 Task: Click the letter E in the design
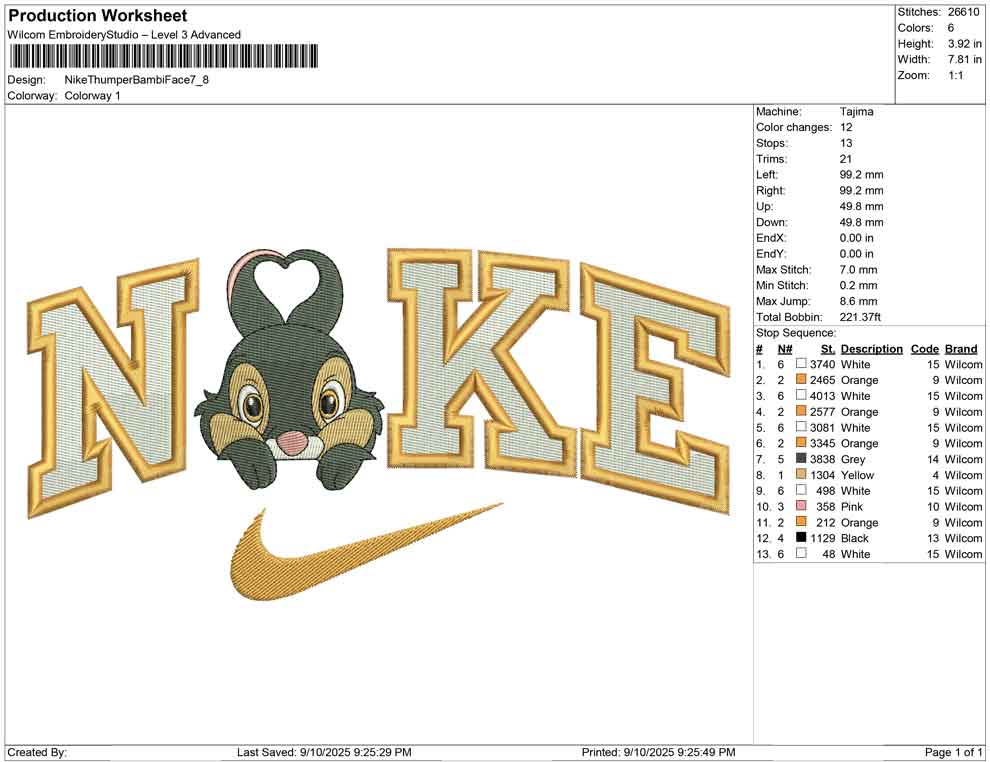click(x=655, y=387)
